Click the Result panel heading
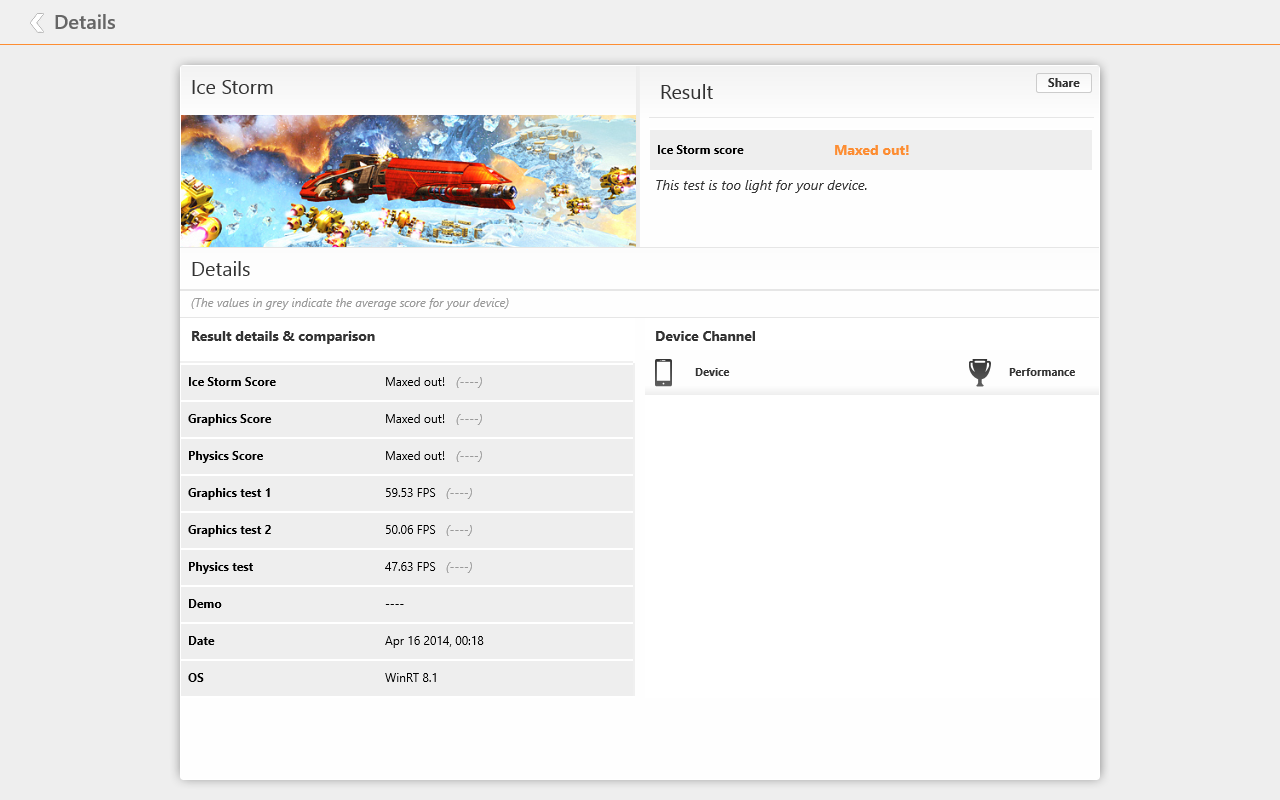1280x800 pixels. pos(686,92)
